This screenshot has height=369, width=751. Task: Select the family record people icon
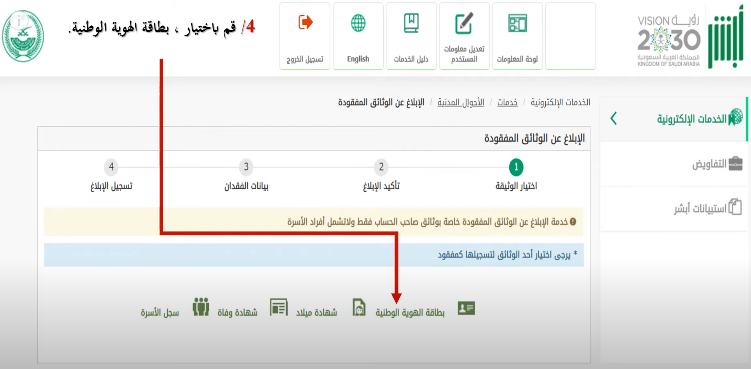pos(201,307)
